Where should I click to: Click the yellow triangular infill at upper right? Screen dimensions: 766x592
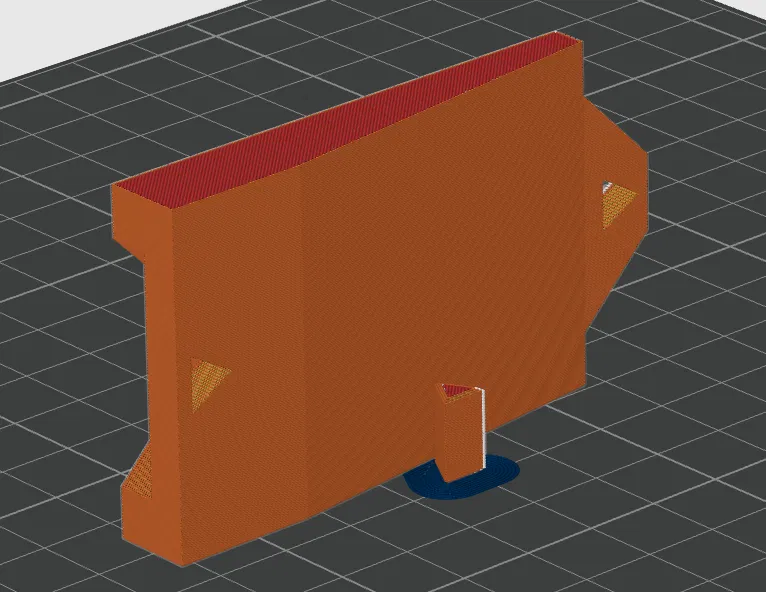[x=617, y=204]
